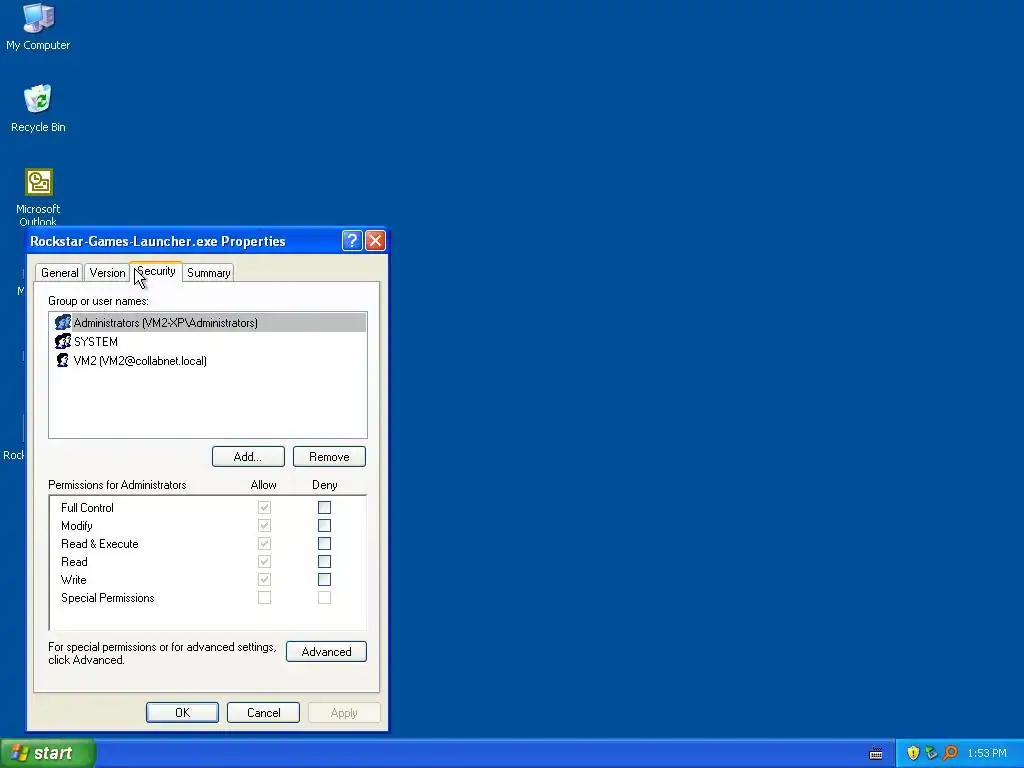Click the Read & Execute permission label
Viewport: 1024px width, 768px height.
click(99, 543)
